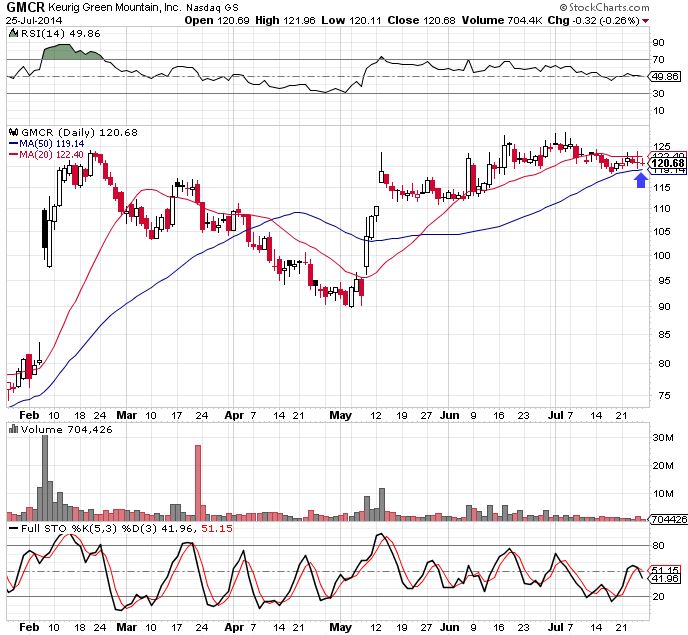This screenshot has width=688, height=635.
Task: Click the Chg -0.32 (-0.26%) value
Action: (x=594, y=21)
